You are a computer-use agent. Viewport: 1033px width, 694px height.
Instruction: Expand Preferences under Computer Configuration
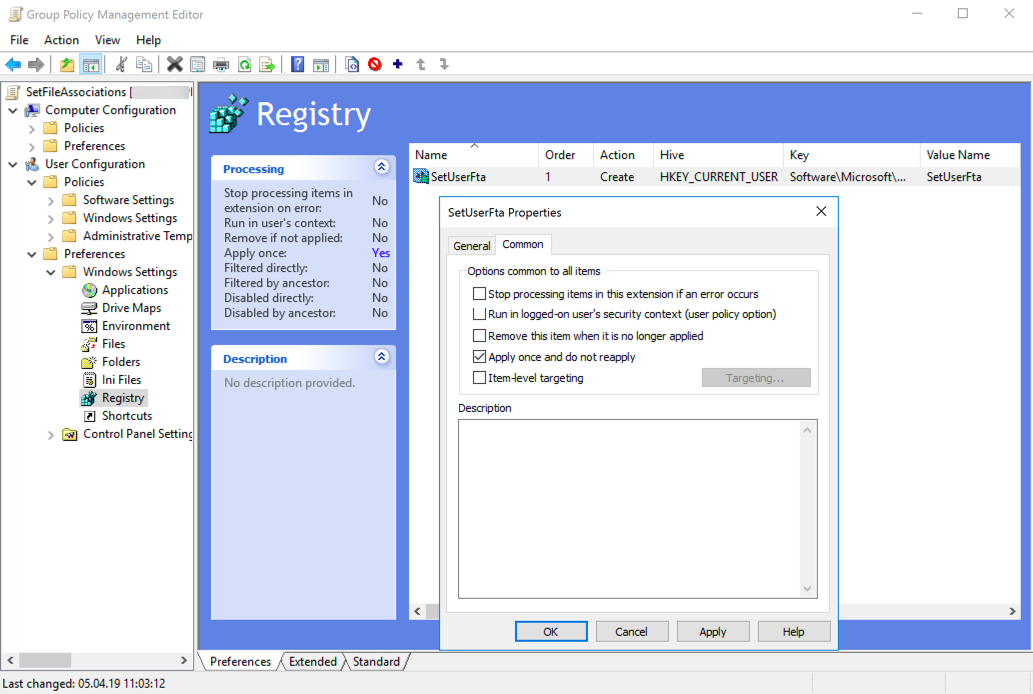point(32,146)
